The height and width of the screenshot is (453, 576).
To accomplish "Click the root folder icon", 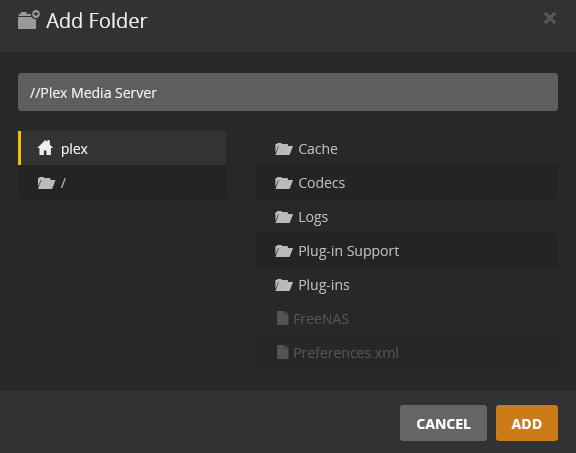I will tap(46, 183).
